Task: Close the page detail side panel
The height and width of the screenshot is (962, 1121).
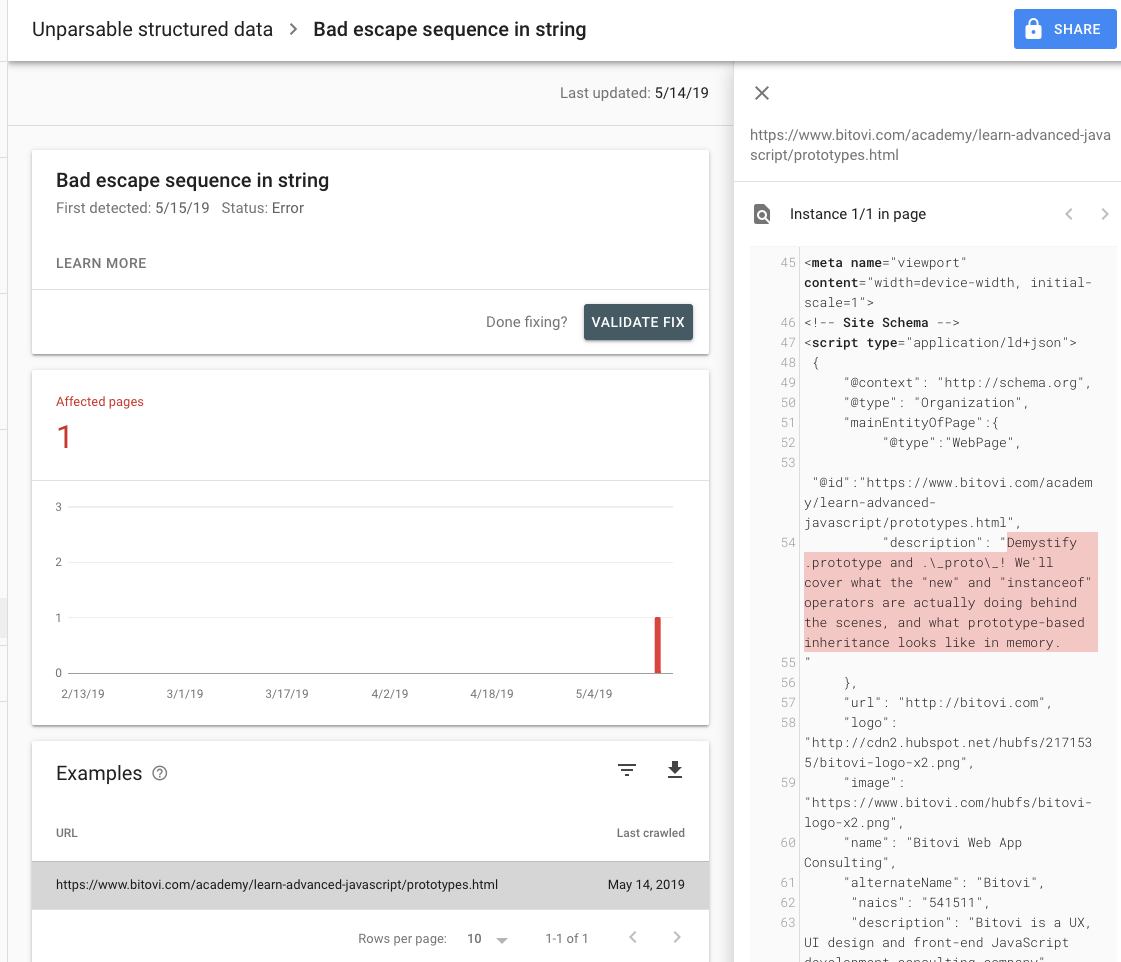Action: coord(762,93)
